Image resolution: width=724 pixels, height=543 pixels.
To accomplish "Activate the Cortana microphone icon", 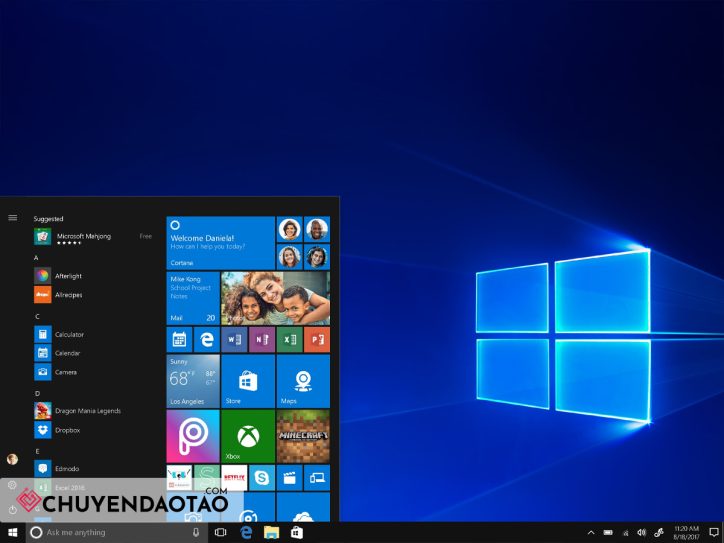I will [x=196, y=532].
